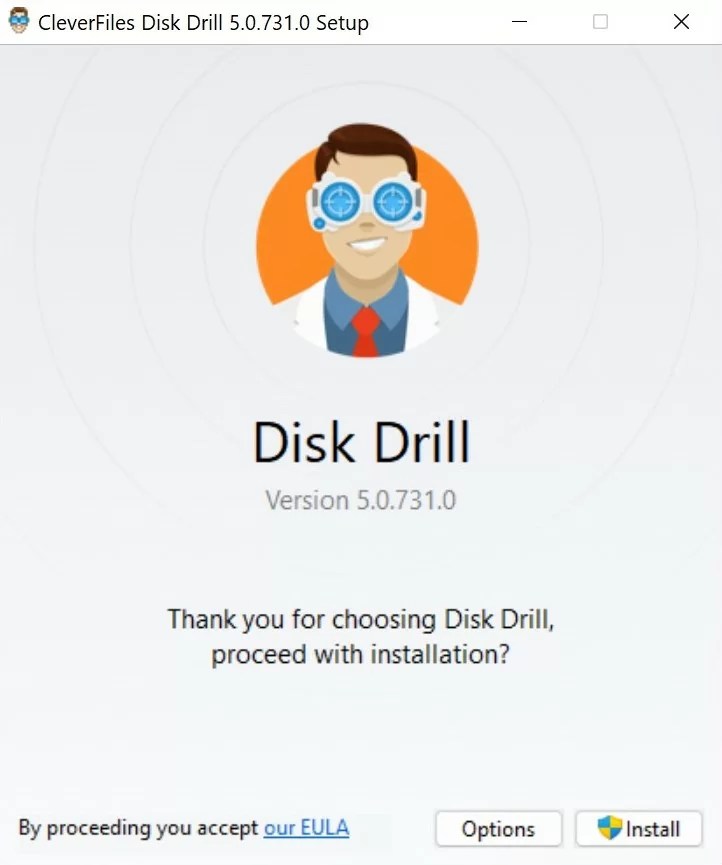
Task: Click the Version 5.0.731.0 label
Action: 361,500
